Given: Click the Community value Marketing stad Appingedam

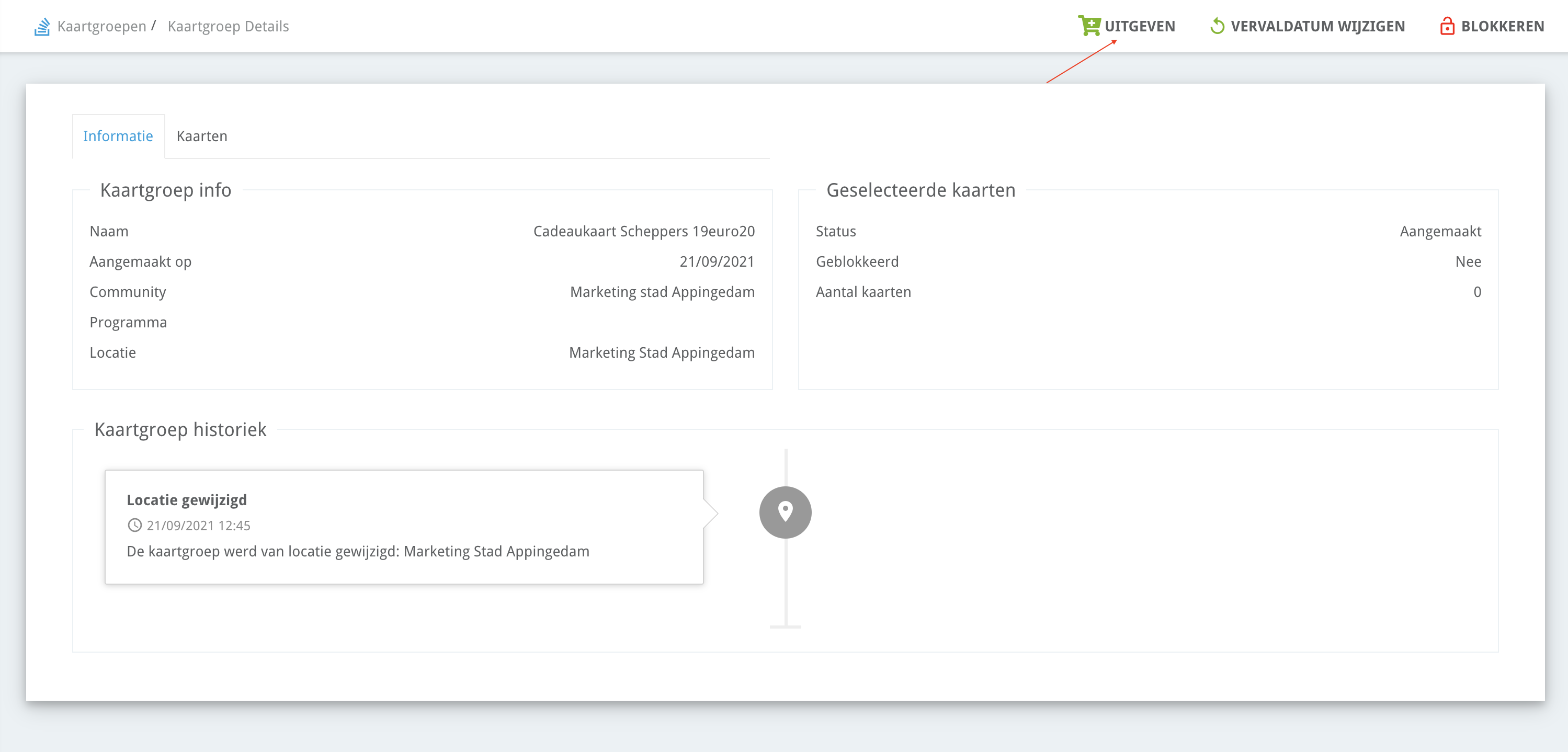Looking at the screenshot, I should coord(662,292).
